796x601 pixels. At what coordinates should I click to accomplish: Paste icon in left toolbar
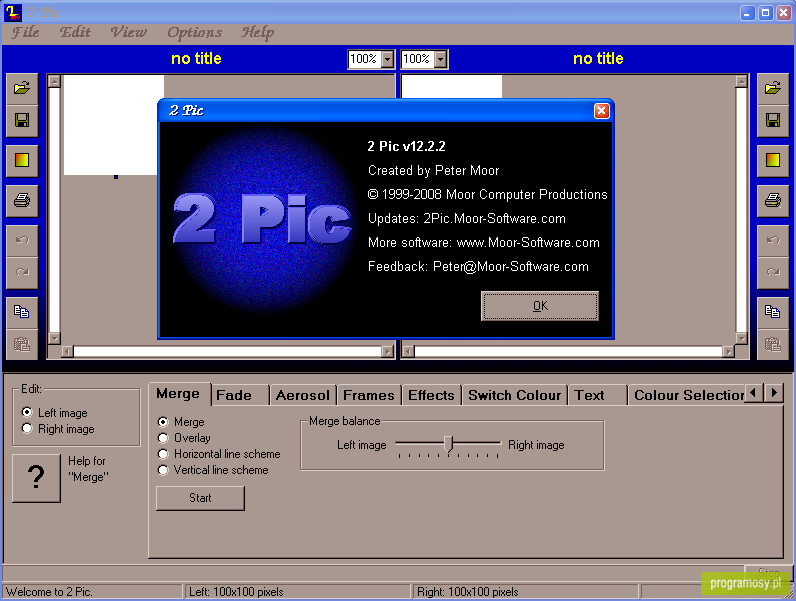click(x=22, y=344)
